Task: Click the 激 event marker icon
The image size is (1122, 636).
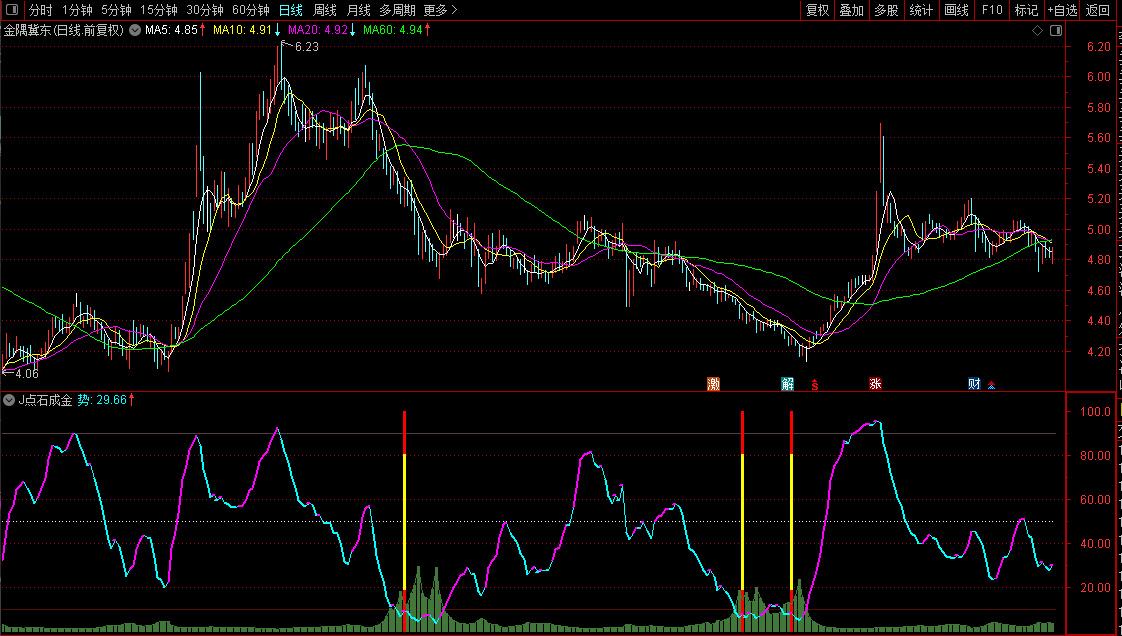Action: pos(713,384)
